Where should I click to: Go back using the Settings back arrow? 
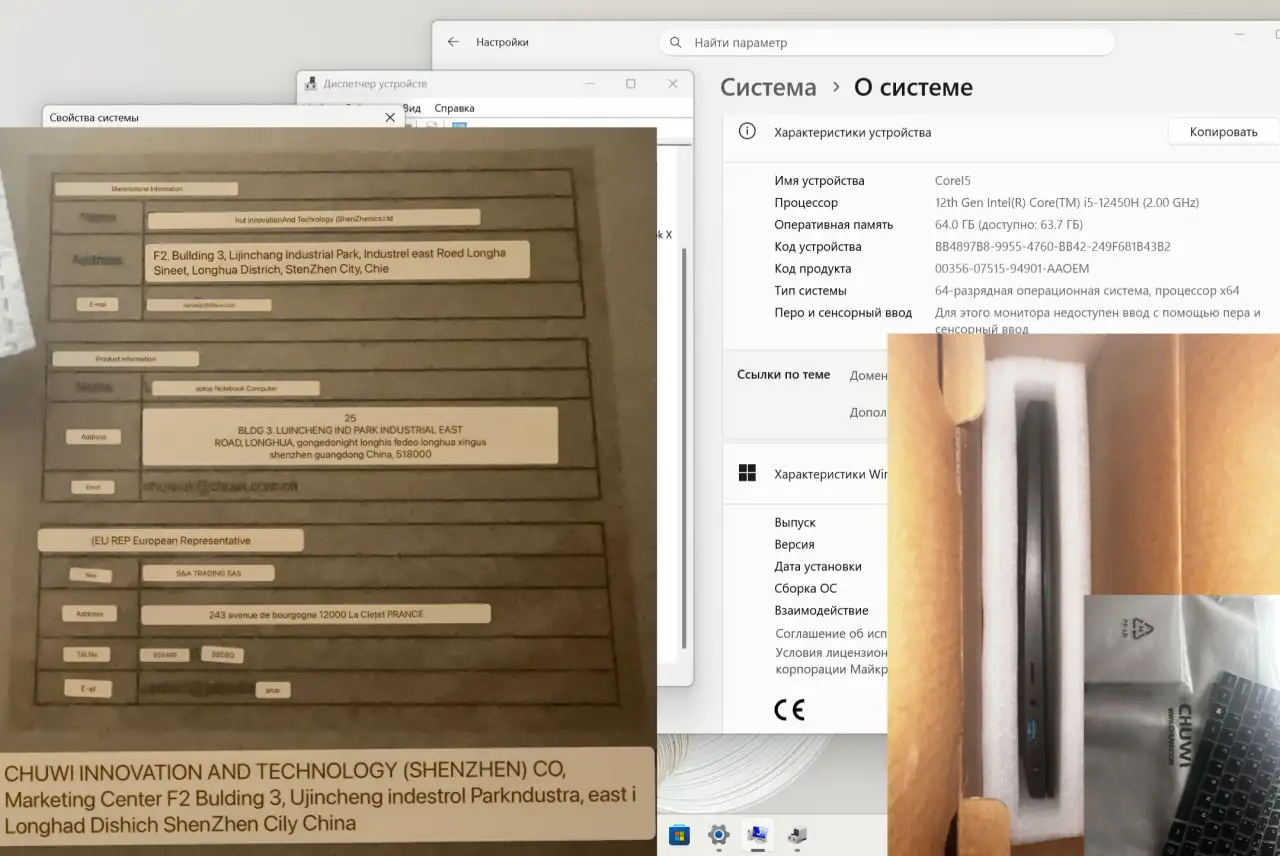click(x=453, y=42)
